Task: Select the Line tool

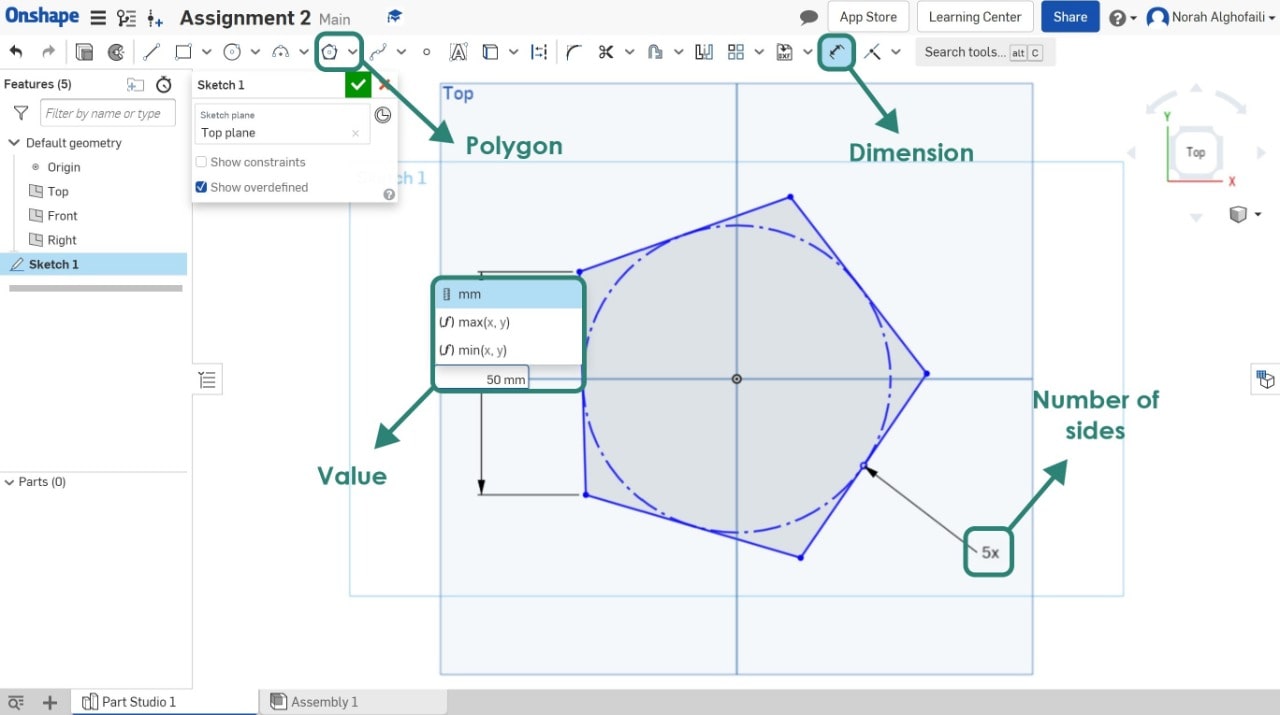Action: coord(152,52)
